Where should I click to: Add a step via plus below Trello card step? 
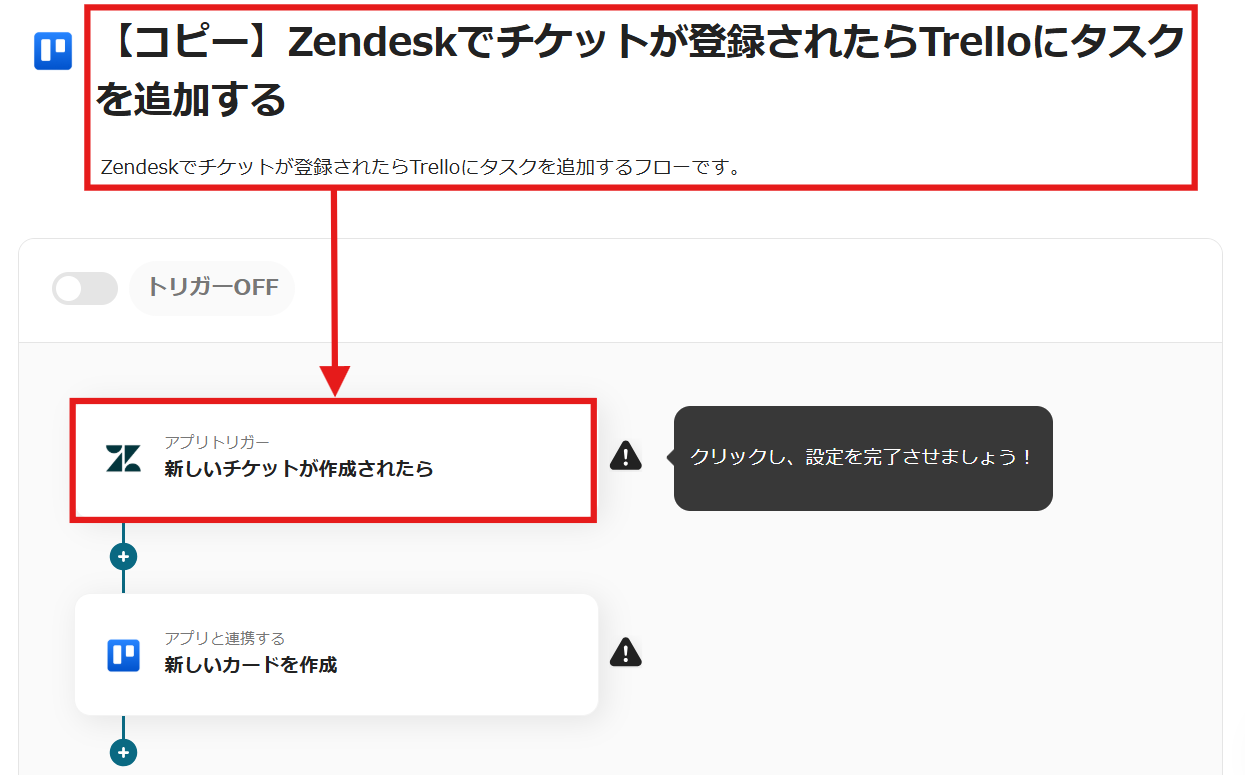click(x=123, y=752)
